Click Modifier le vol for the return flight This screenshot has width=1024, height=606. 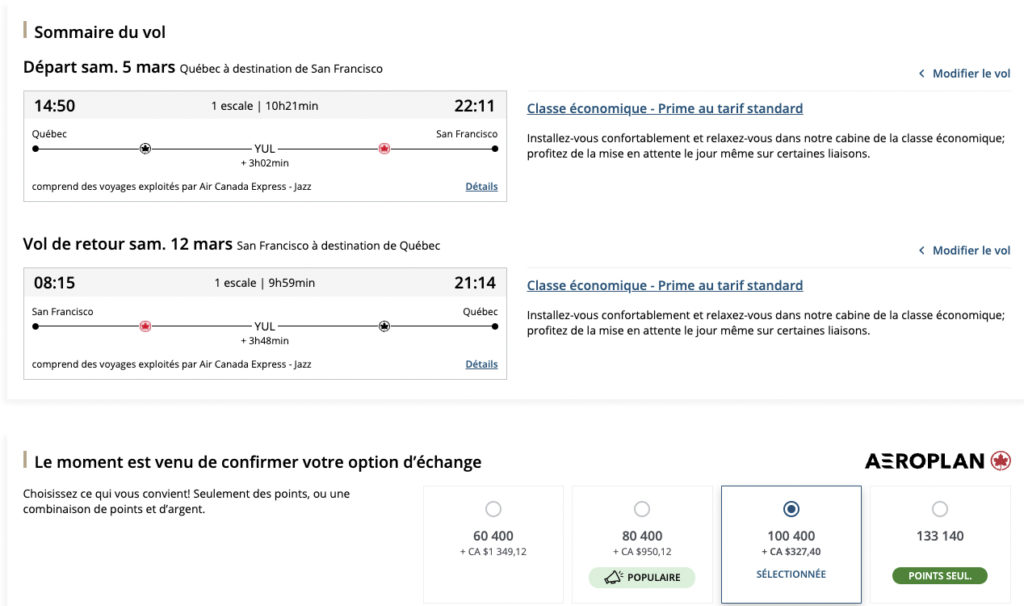coord(964,251)
